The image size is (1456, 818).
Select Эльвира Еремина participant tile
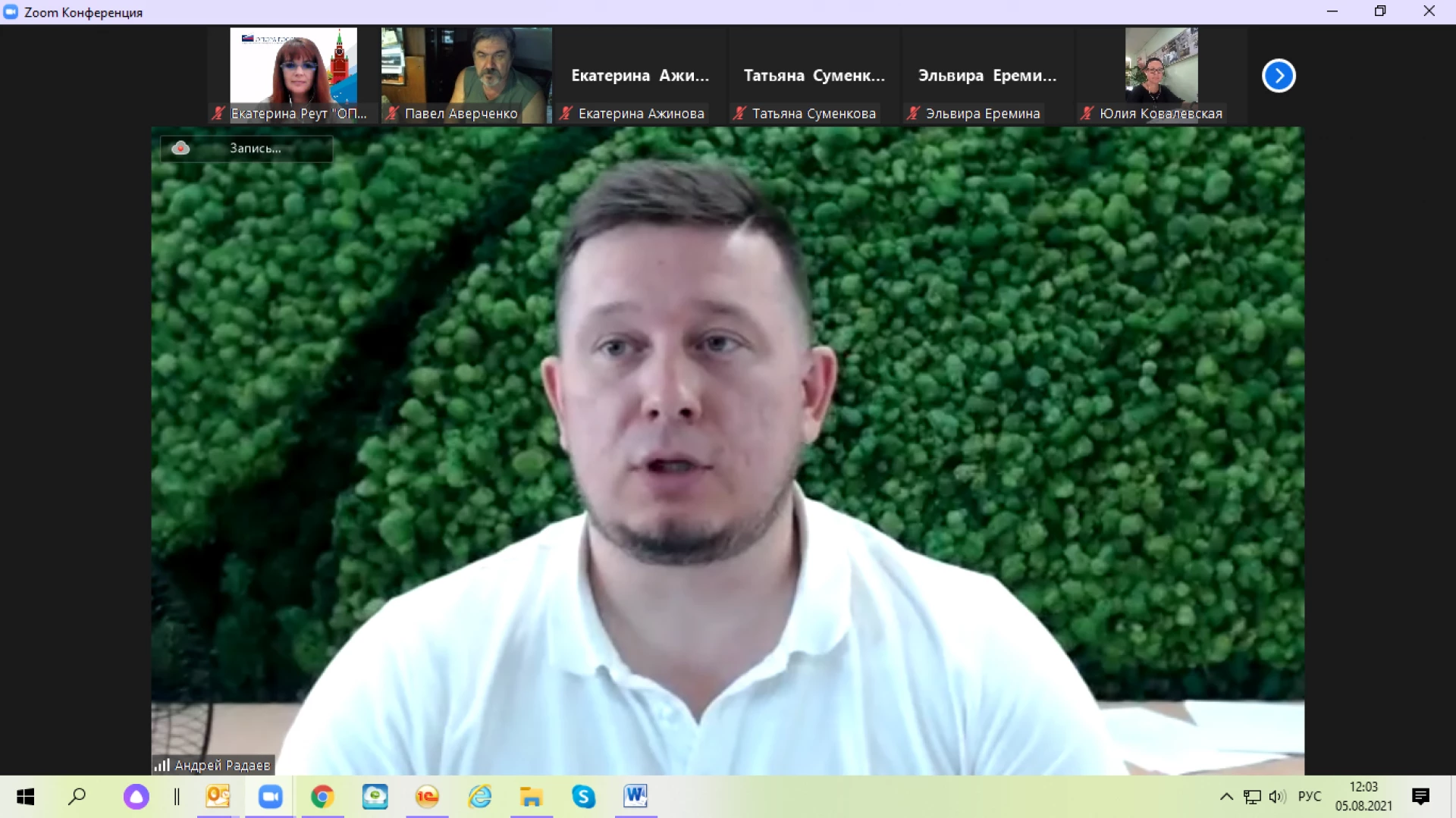coord(987,76)
